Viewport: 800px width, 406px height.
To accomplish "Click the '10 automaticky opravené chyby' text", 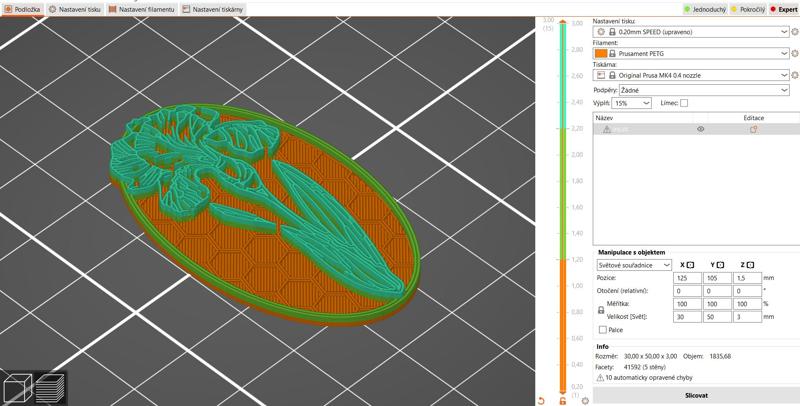I will (649, 378).
